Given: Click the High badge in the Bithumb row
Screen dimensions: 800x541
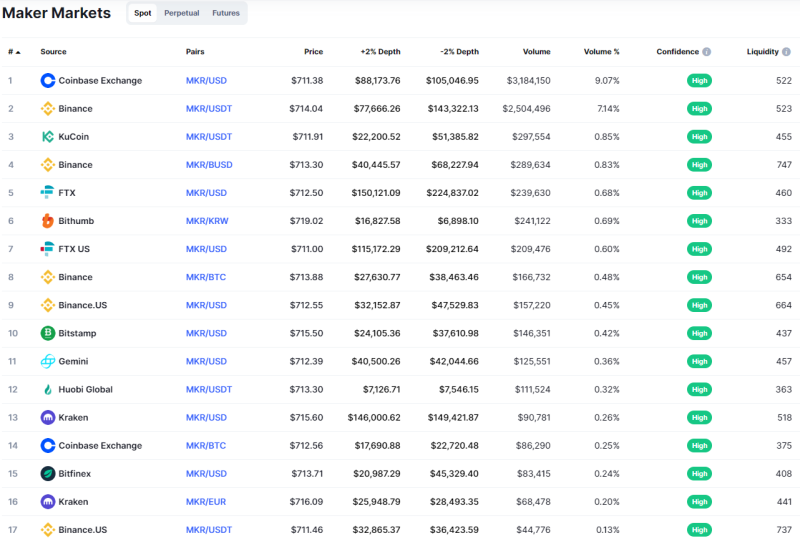Looking at the screenshot, I should point(699,221).
